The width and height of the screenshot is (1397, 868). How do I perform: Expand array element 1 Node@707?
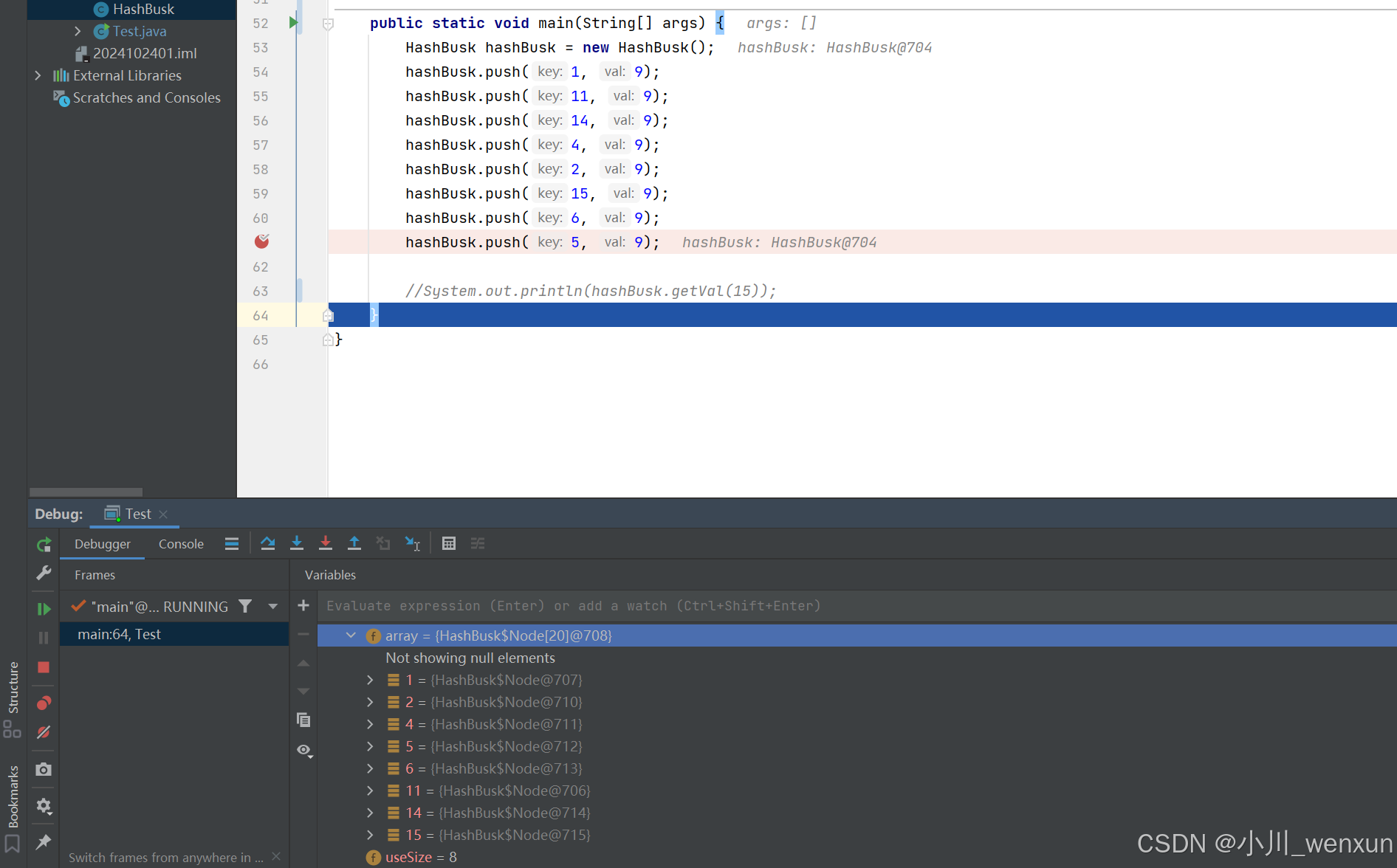tap(371, 680)
